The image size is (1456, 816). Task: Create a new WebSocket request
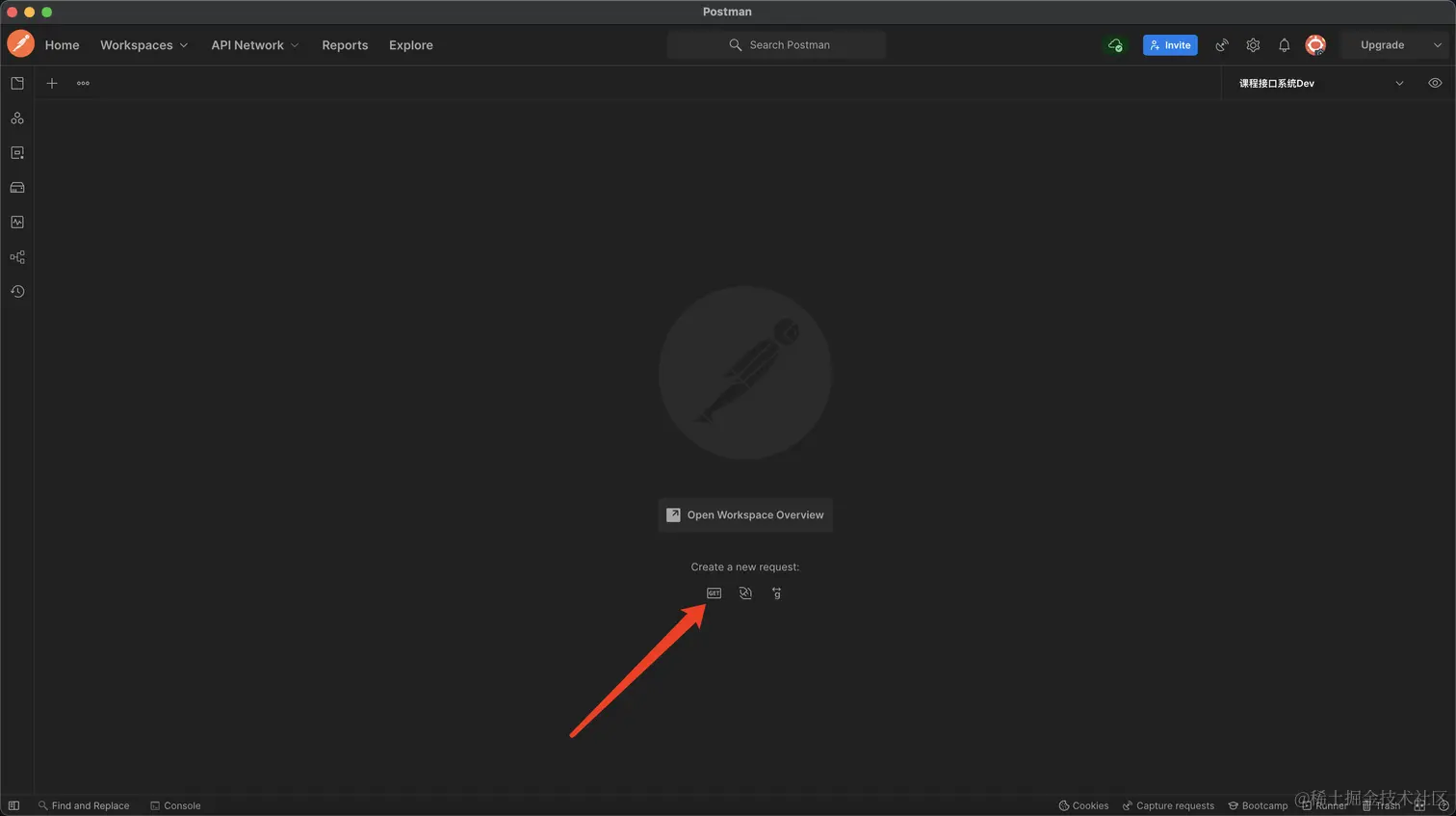[x=745, y=593]
